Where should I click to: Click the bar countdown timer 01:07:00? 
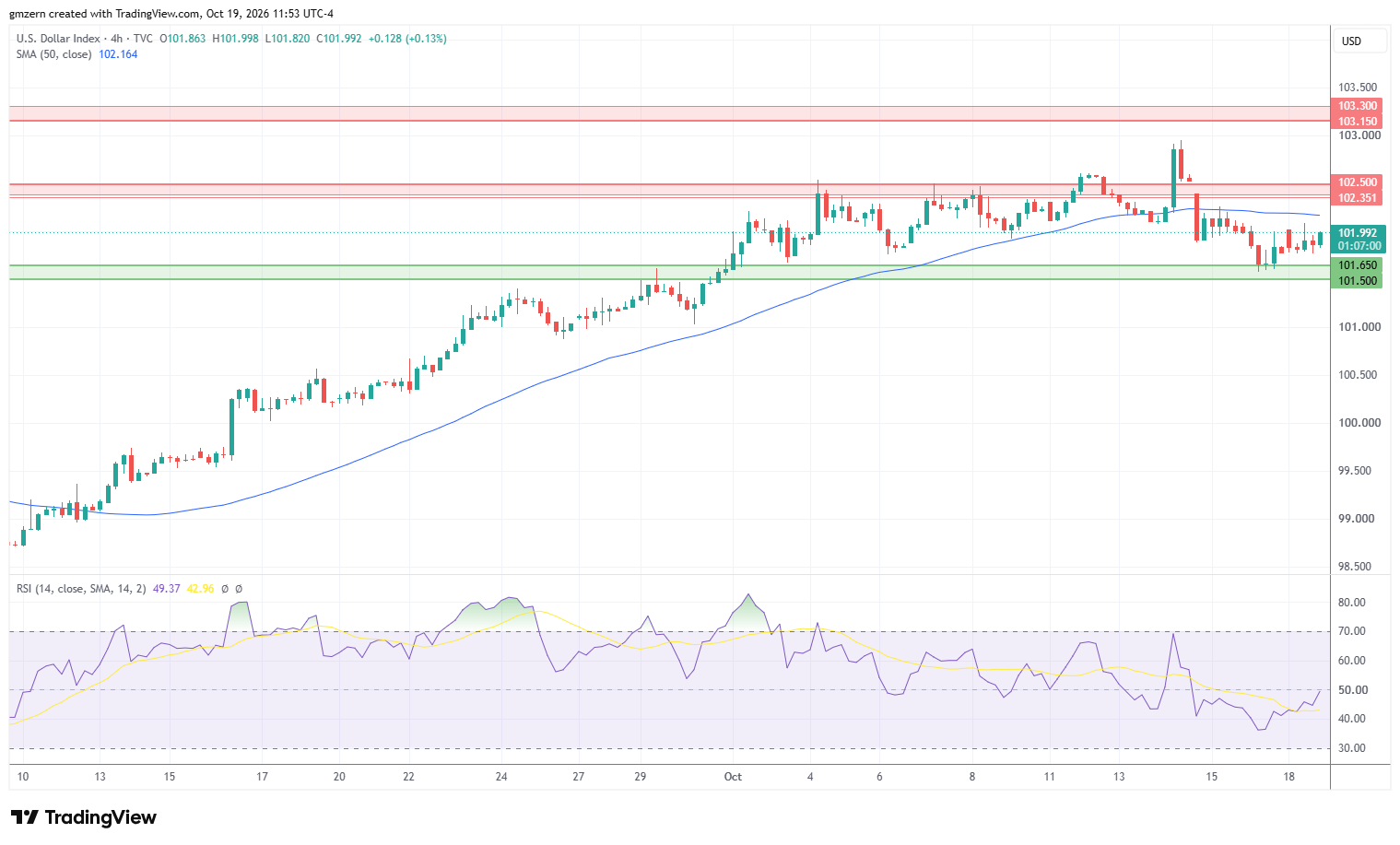[1359, 246]
